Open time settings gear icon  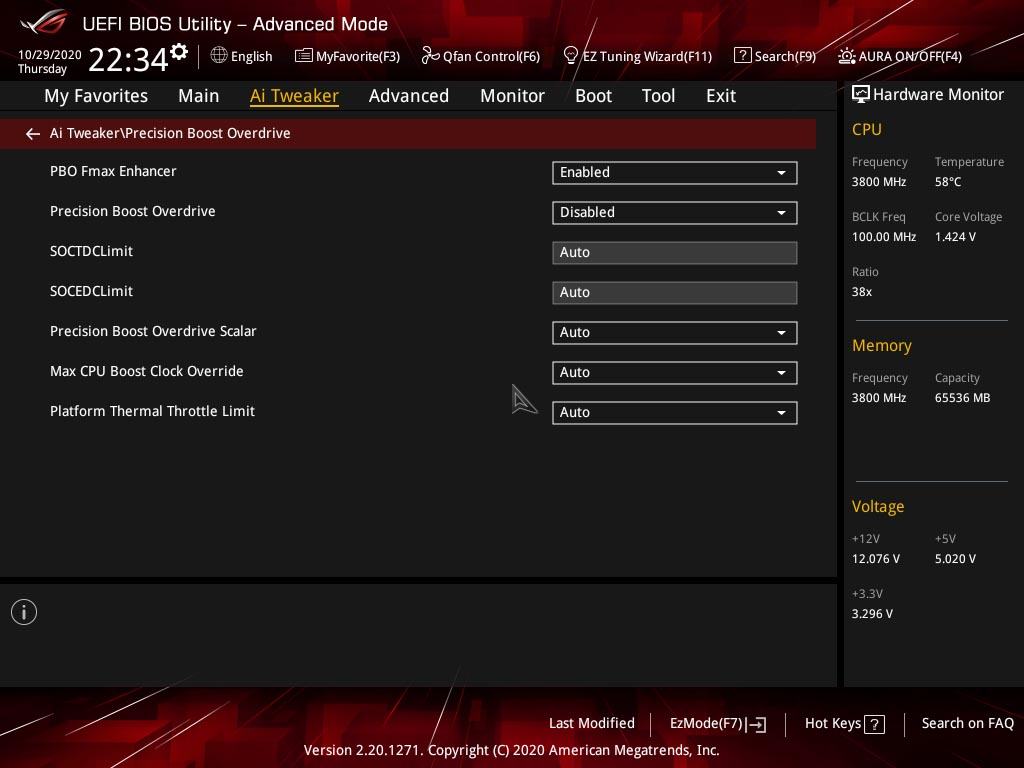click(179, 51)
